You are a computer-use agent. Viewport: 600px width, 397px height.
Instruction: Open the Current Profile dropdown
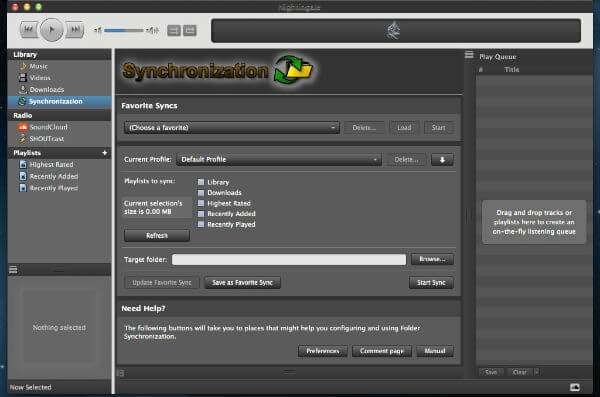coord(279,159)
